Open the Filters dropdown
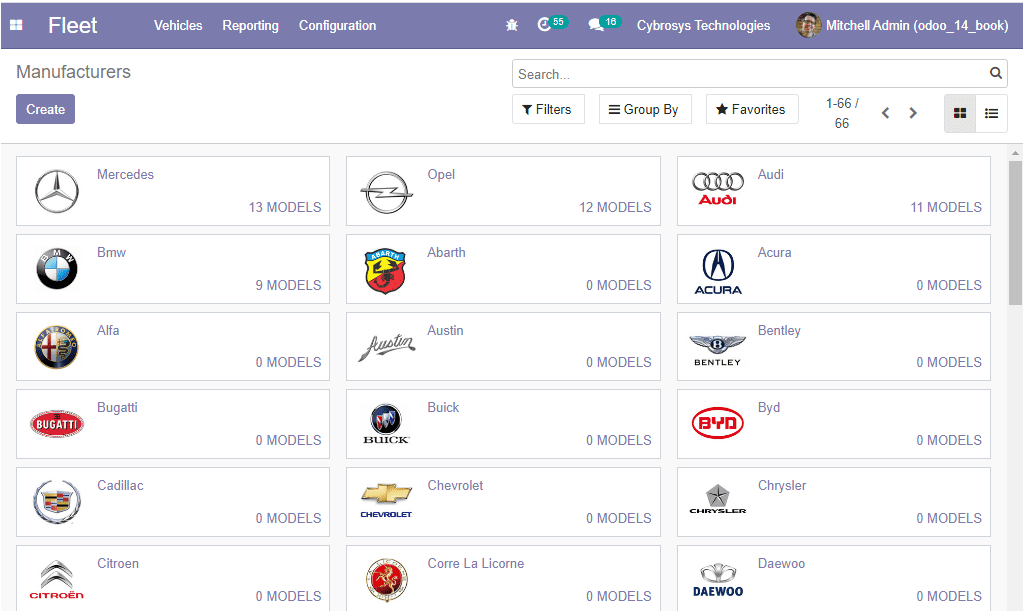The image size is (1024, 612). coord(548,109)
